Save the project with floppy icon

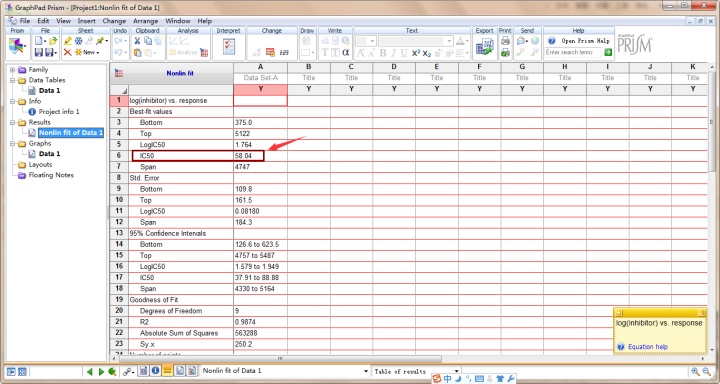click(x=39, y=52)
